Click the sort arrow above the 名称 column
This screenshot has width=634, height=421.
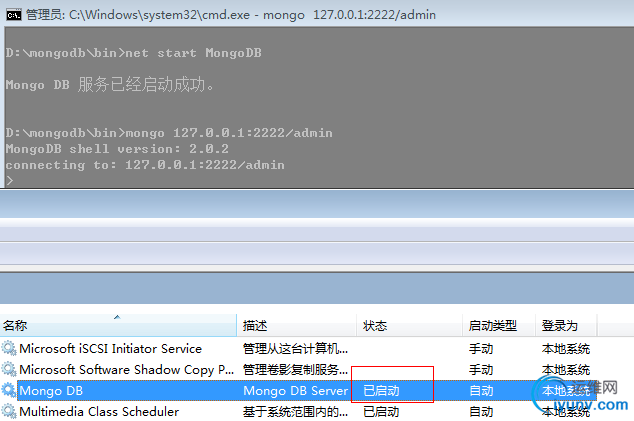(x=117, y=317)
